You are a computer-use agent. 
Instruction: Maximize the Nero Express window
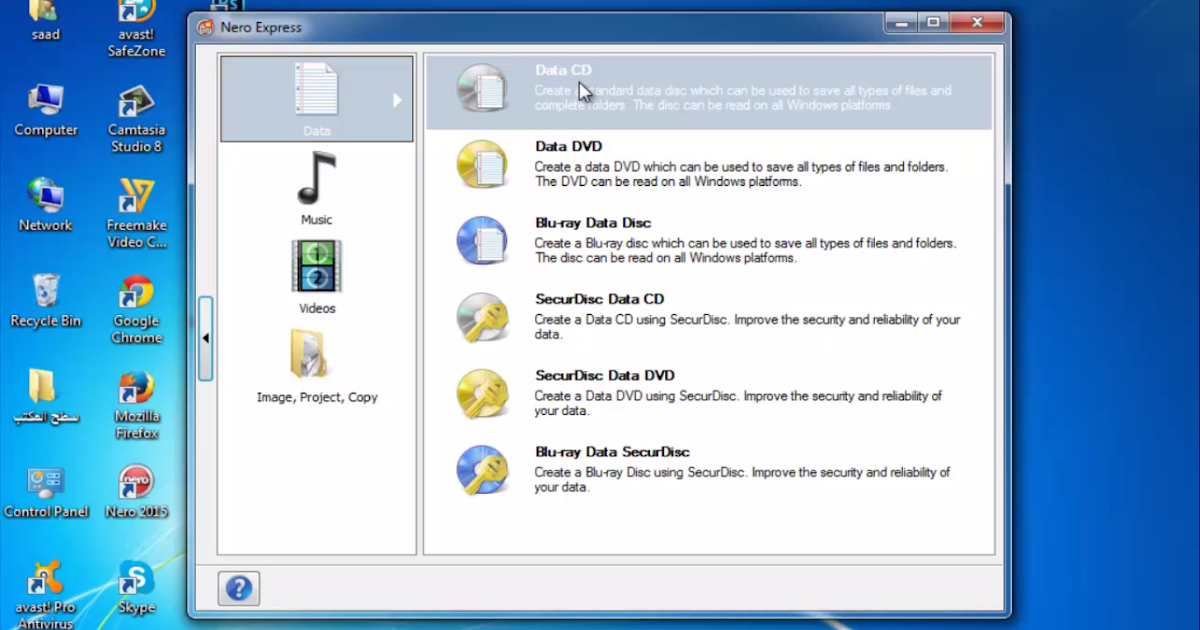pos(933,22)
